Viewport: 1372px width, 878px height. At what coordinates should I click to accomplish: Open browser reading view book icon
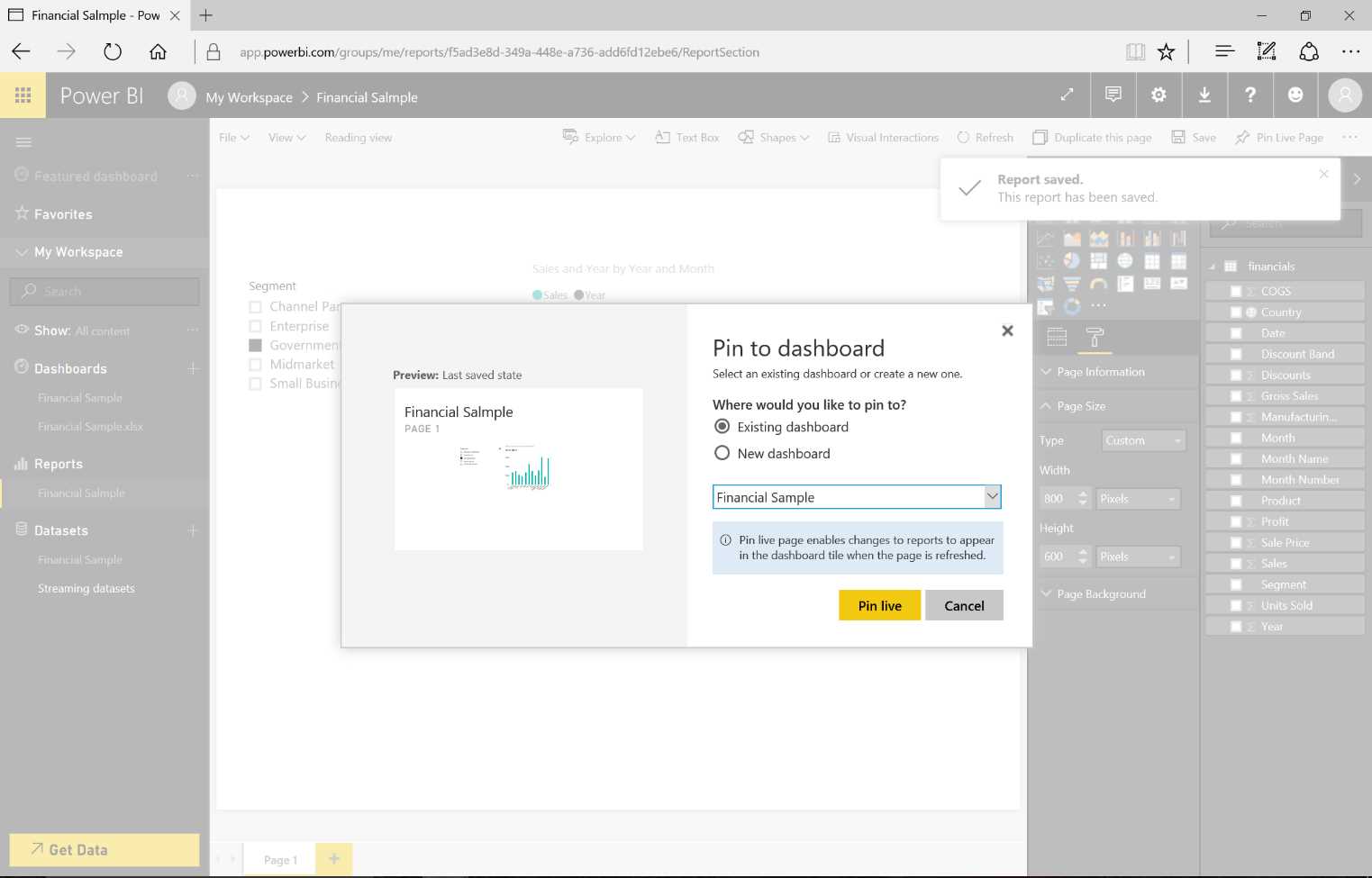point(1135,51)
